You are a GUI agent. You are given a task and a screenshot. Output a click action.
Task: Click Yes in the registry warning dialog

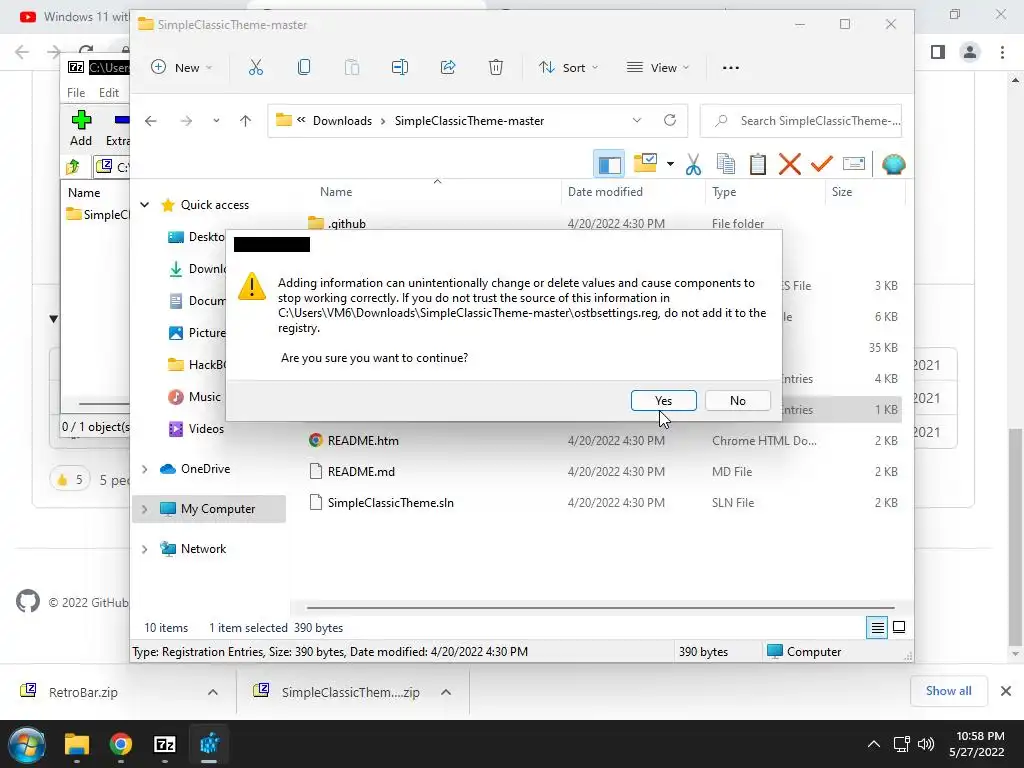(x=664, y=400)
